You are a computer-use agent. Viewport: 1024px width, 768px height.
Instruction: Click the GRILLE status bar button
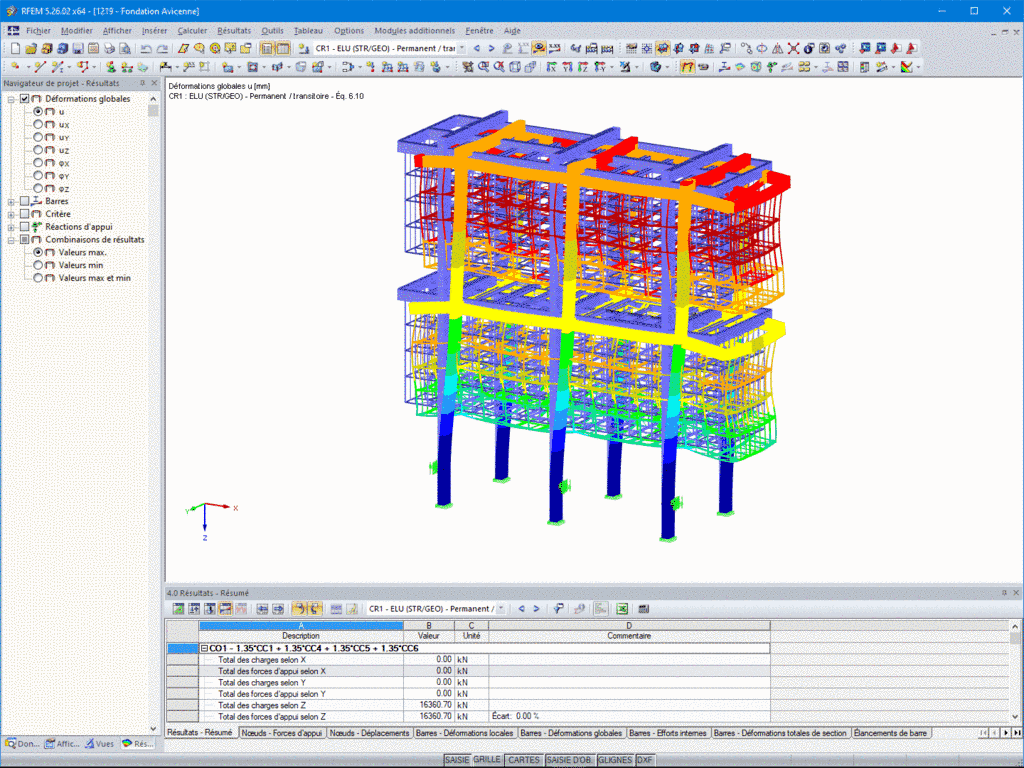pos(487,760)
